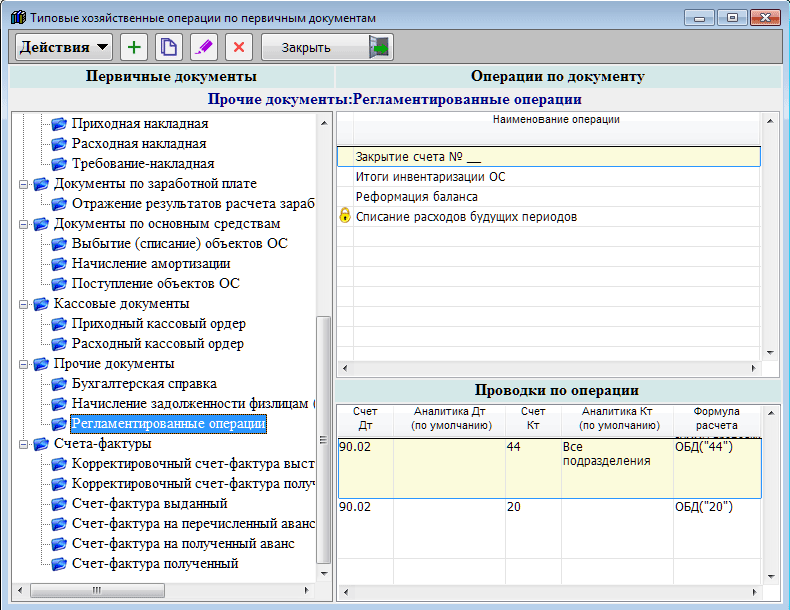Click folder icon next to Счет-фактура выданный
The image size is (790, 610).
[59, 503]
